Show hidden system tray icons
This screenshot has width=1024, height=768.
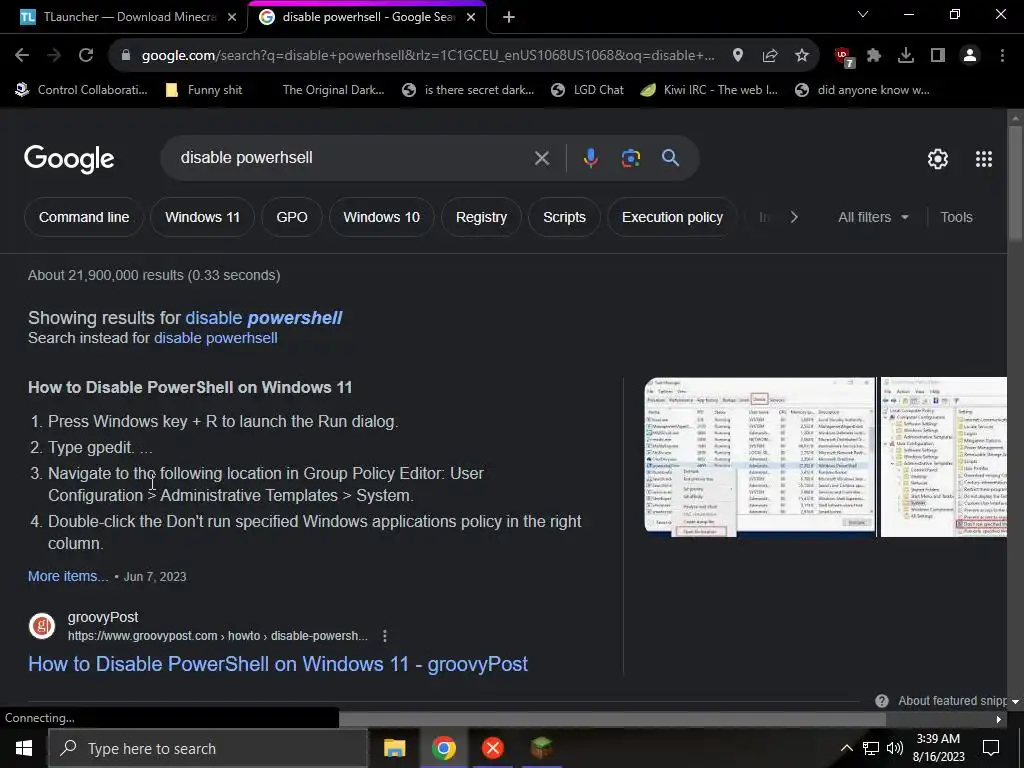(x=846, y=748)
